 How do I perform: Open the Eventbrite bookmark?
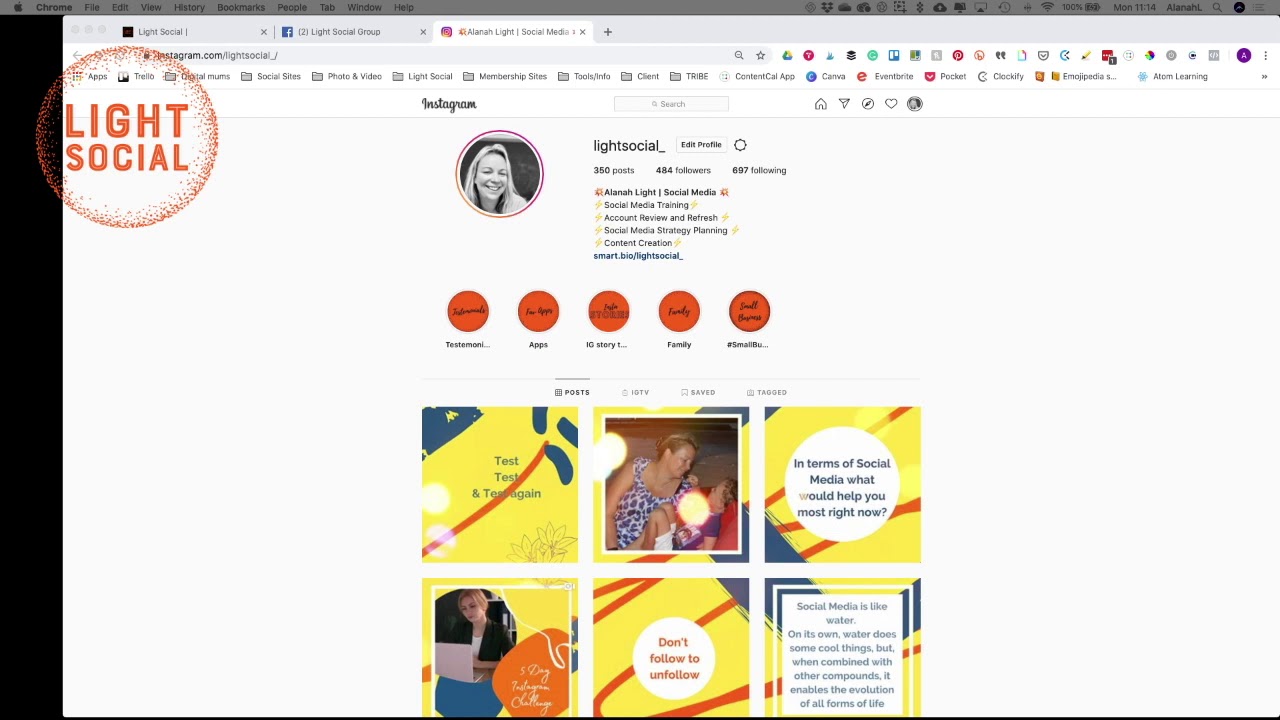pos(885,77)
